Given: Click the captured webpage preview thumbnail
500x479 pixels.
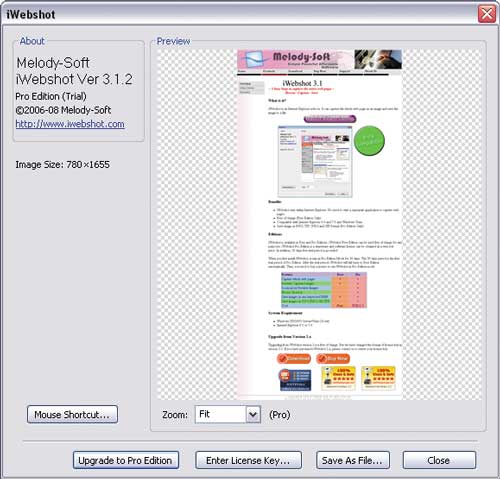Looking at the screenshot, I should pyautogui.click(x=319, y=224).
